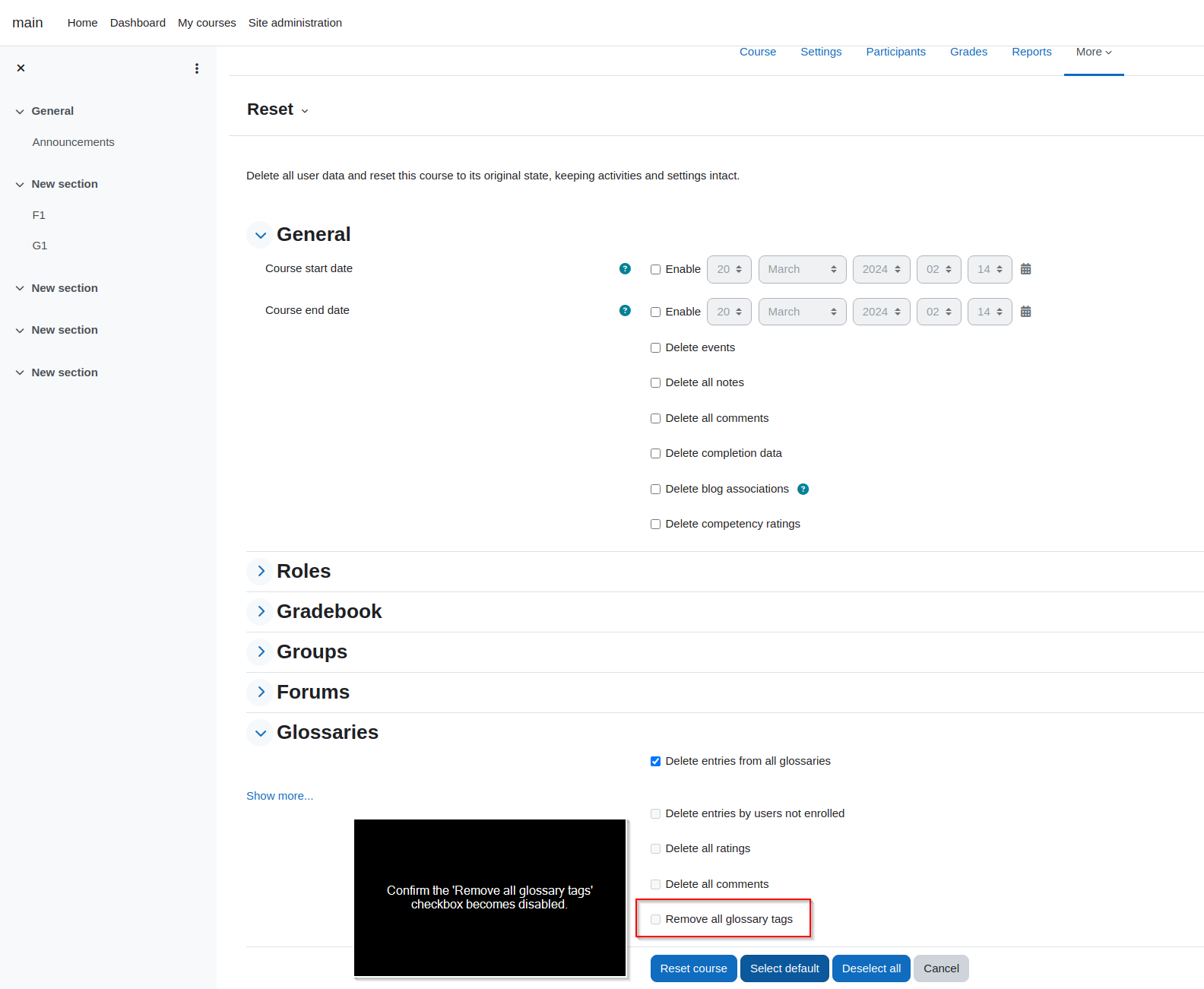
Task: Open Dashboard in top navigation
Action: (x=138, y=23)
